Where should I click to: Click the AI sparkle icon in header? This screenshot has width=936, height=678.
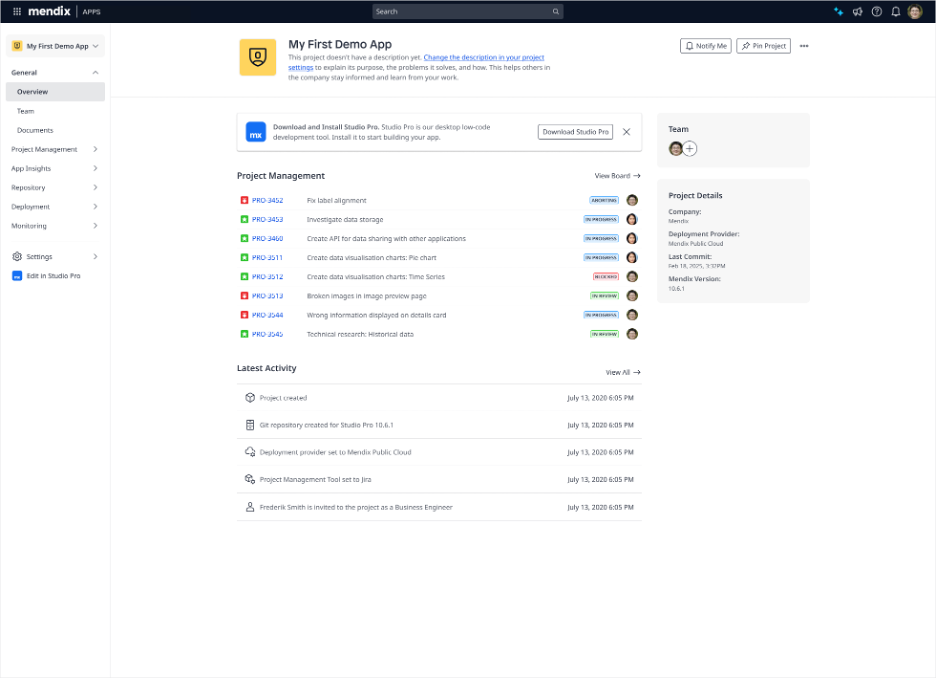click(x=838, y=12)
